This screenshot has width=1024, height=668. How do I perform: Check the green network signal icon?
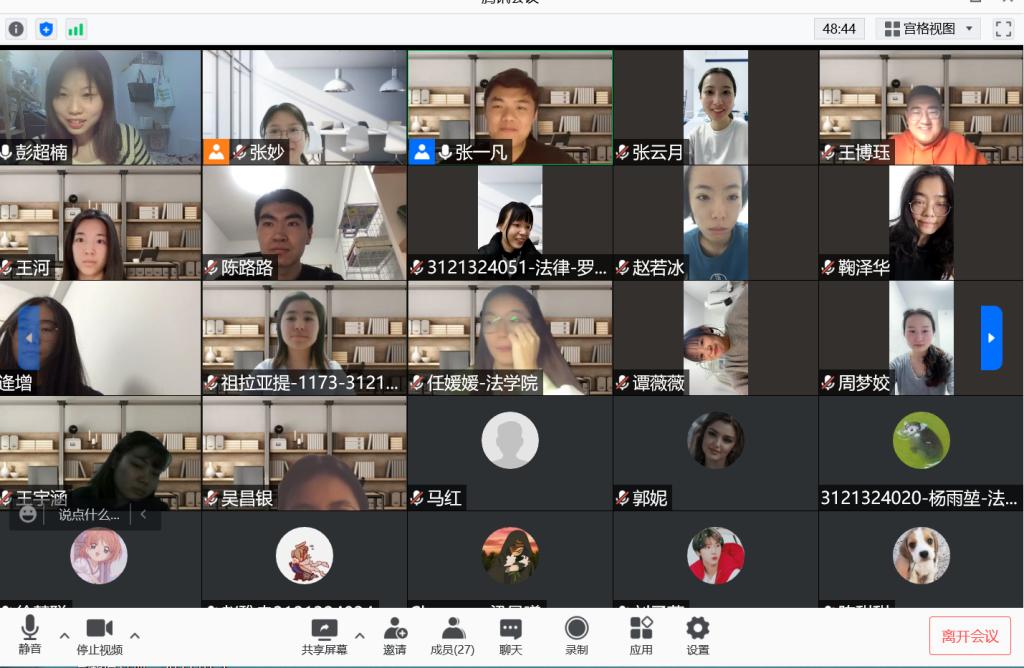76,29
